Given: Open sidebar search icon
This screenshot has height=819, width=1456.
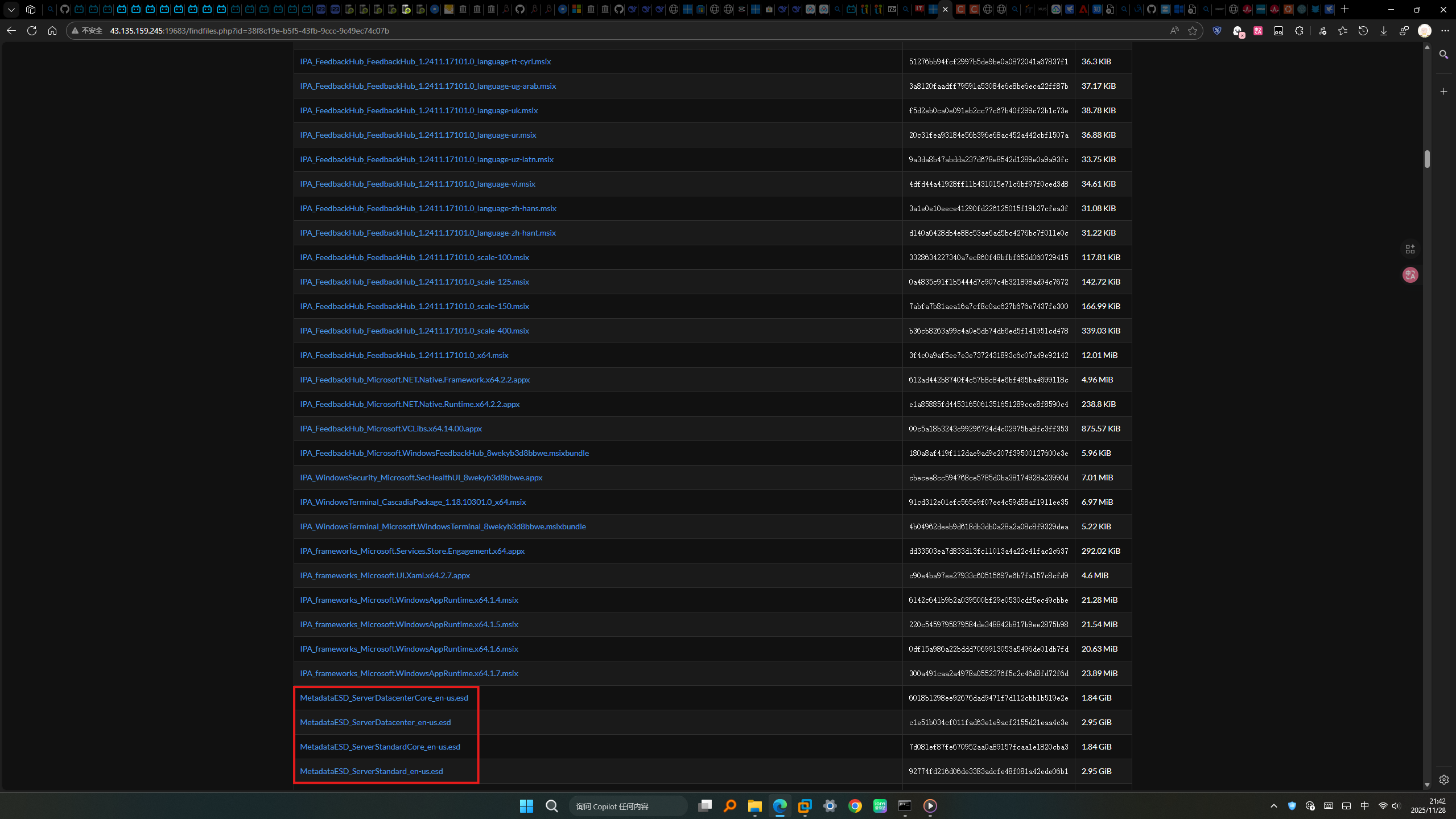Looking at the screenshot, I should click(x=1443, y=55).
